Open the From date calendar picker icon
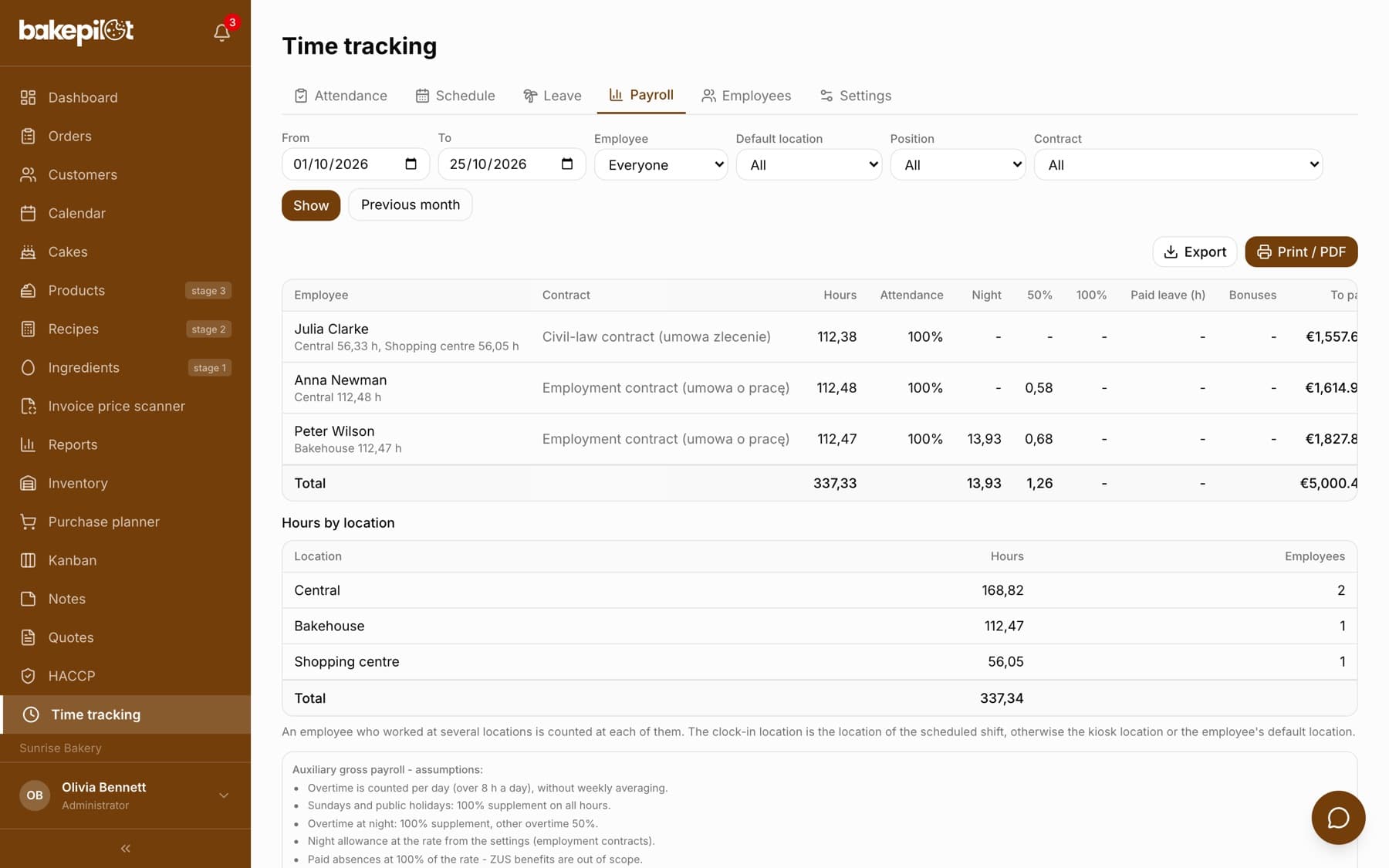This screenshot has width=1389, height=868. pyautogui.click(x=411, y=164)
